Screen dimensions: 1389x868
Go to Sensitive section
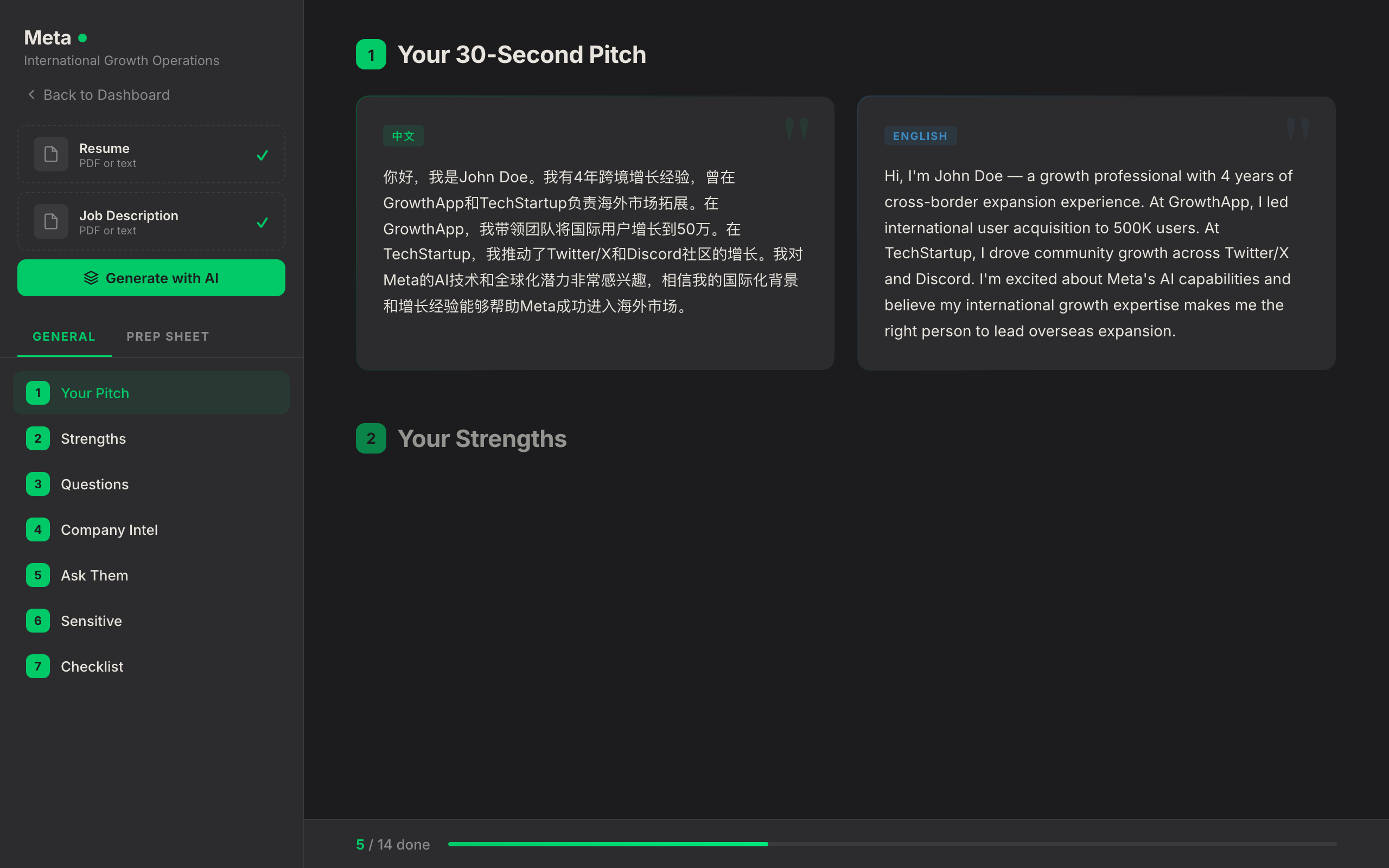(x=151, y=621)
